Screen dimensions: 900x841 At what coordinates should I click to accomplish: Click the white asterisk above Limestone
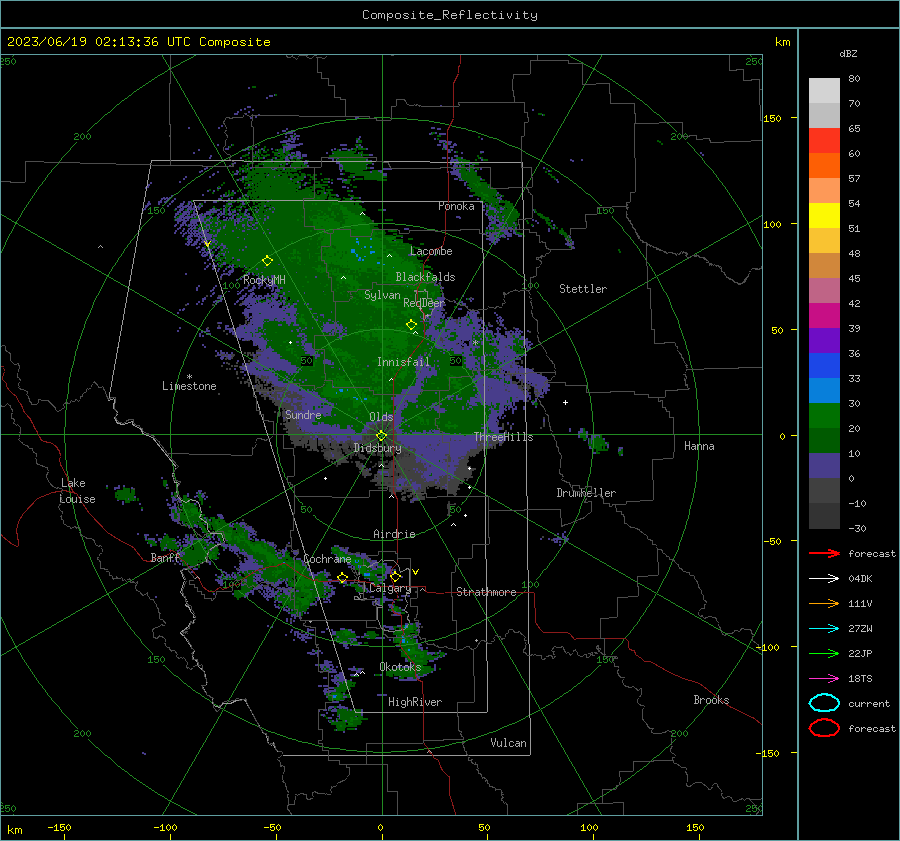189,377
